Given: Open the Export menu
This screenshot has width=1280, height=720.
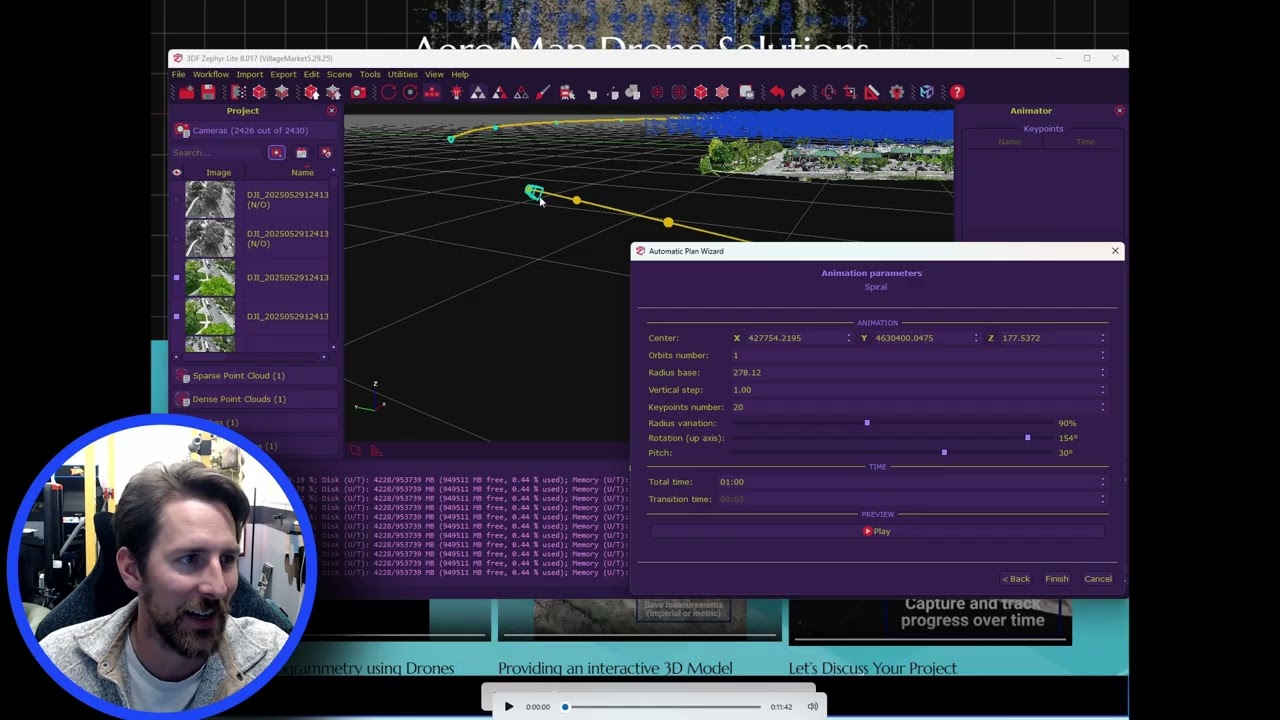Looking at the screenshot, I should click(283, 74).
